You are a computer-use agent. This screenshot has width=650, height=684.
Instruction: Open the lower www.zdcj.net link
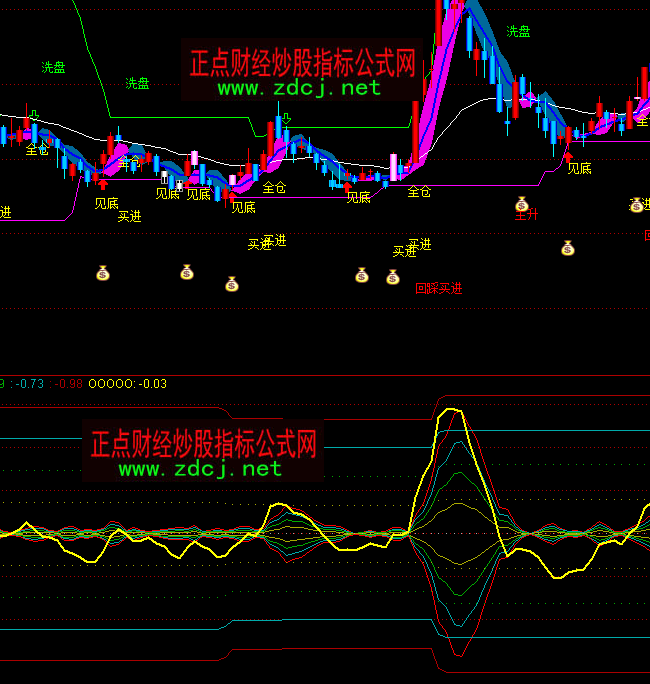pyautogui.click(x=200, y=468)
